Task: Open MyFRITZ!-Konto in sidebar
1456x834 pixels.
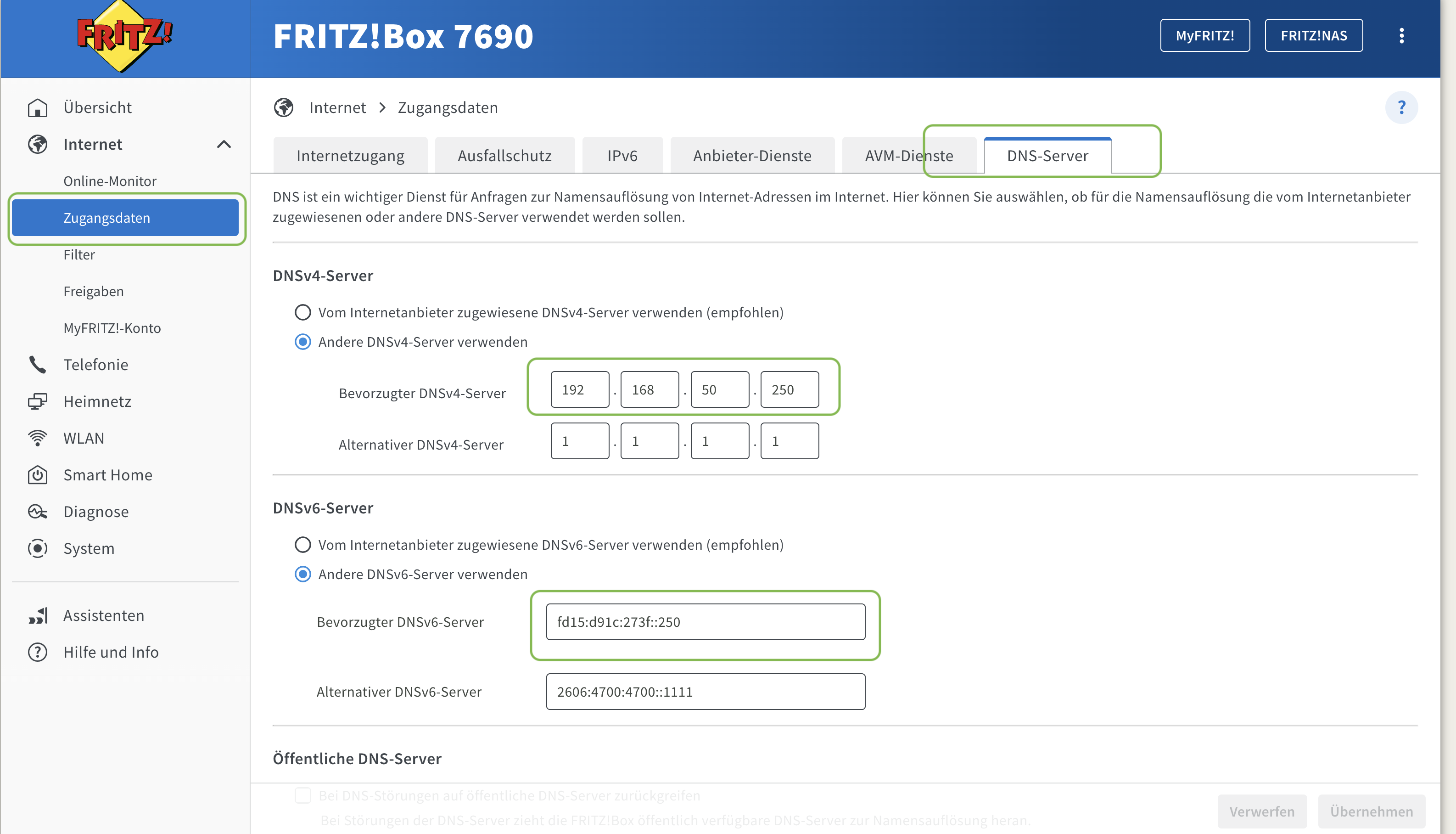Action: (112, 327)
